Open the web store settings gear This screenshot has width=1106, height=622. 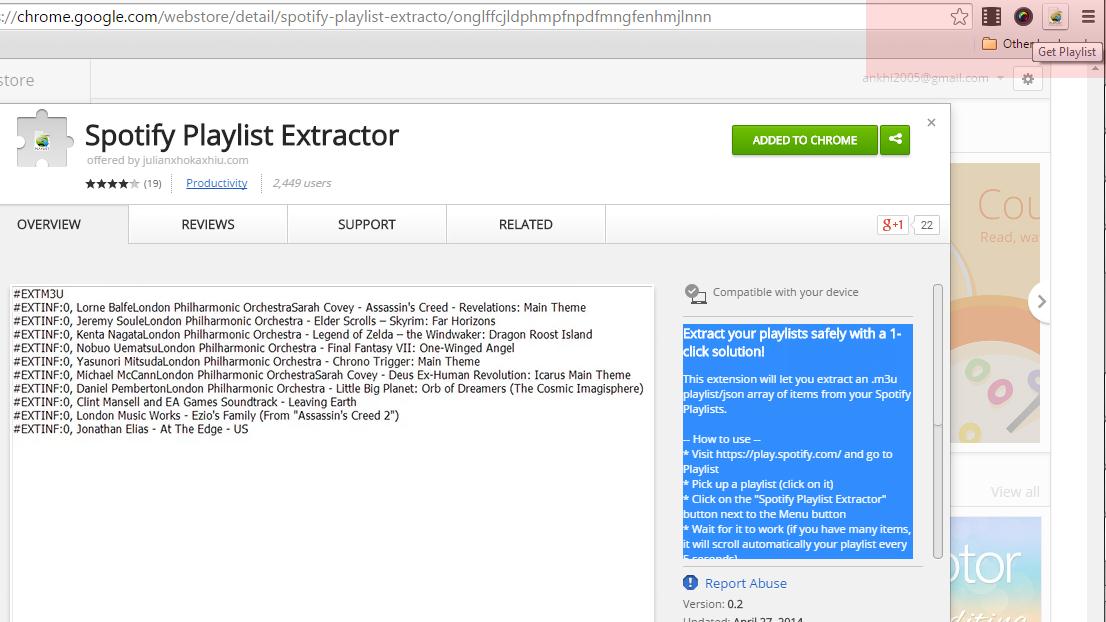[x=1028, y=79]
